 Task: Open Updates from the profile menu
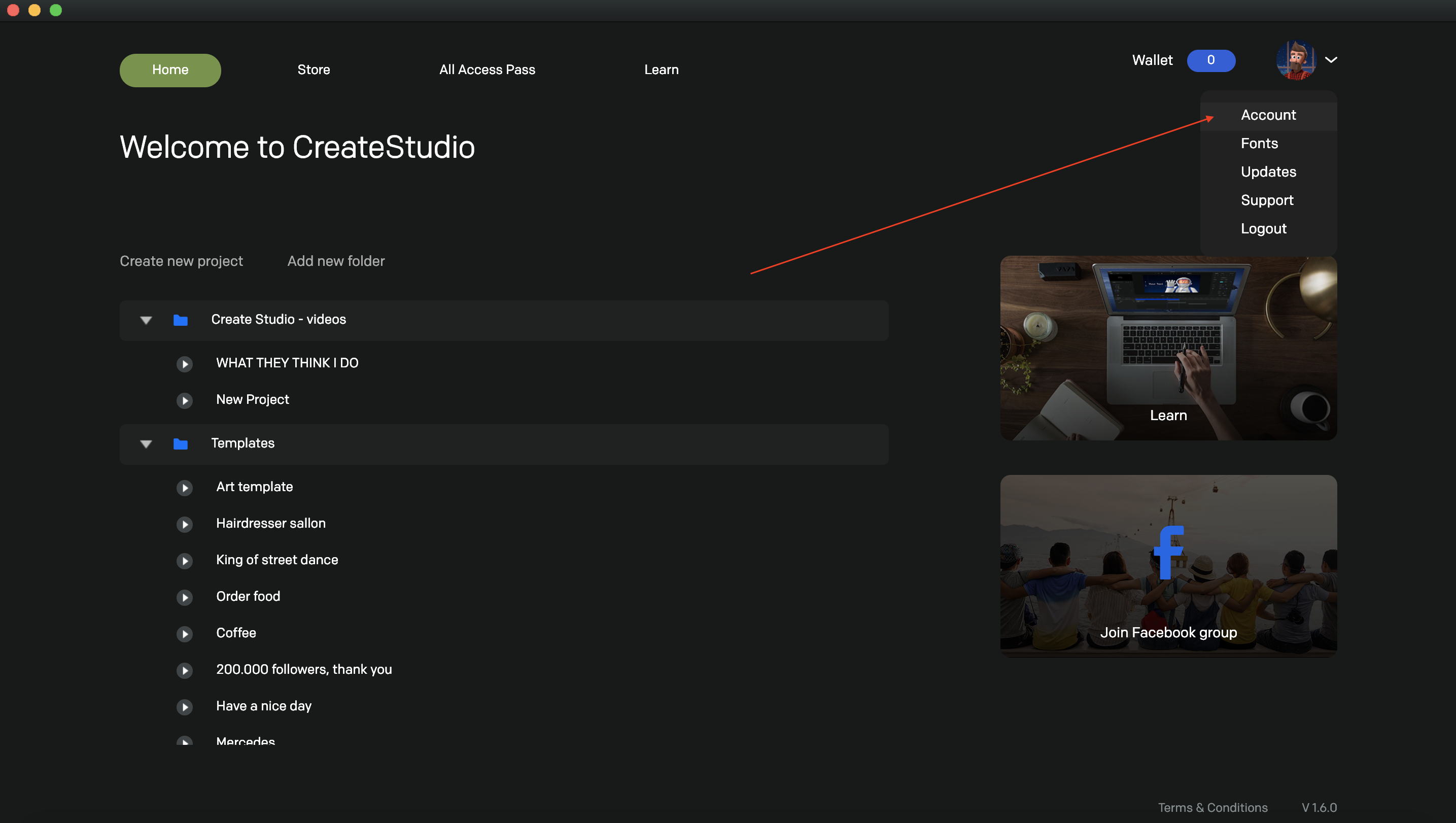point(1268,172)
